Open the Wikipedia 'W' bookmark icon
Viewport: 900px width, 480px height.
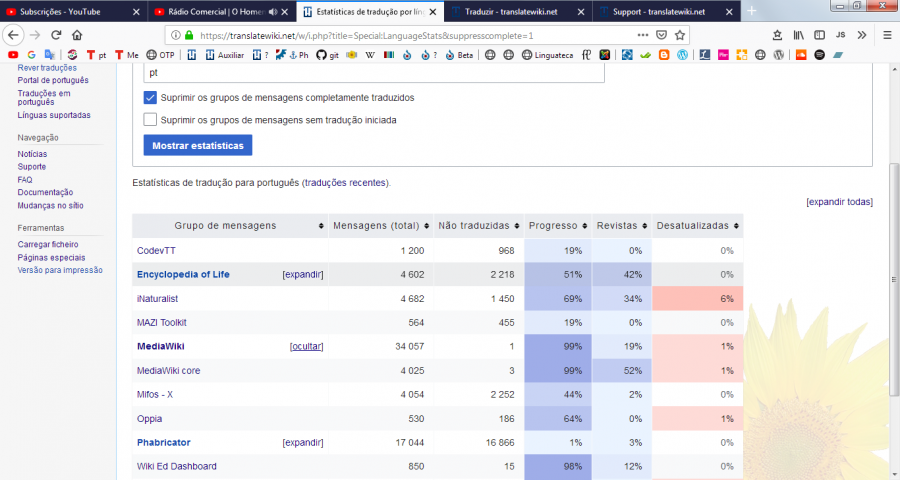coord(370,55)
